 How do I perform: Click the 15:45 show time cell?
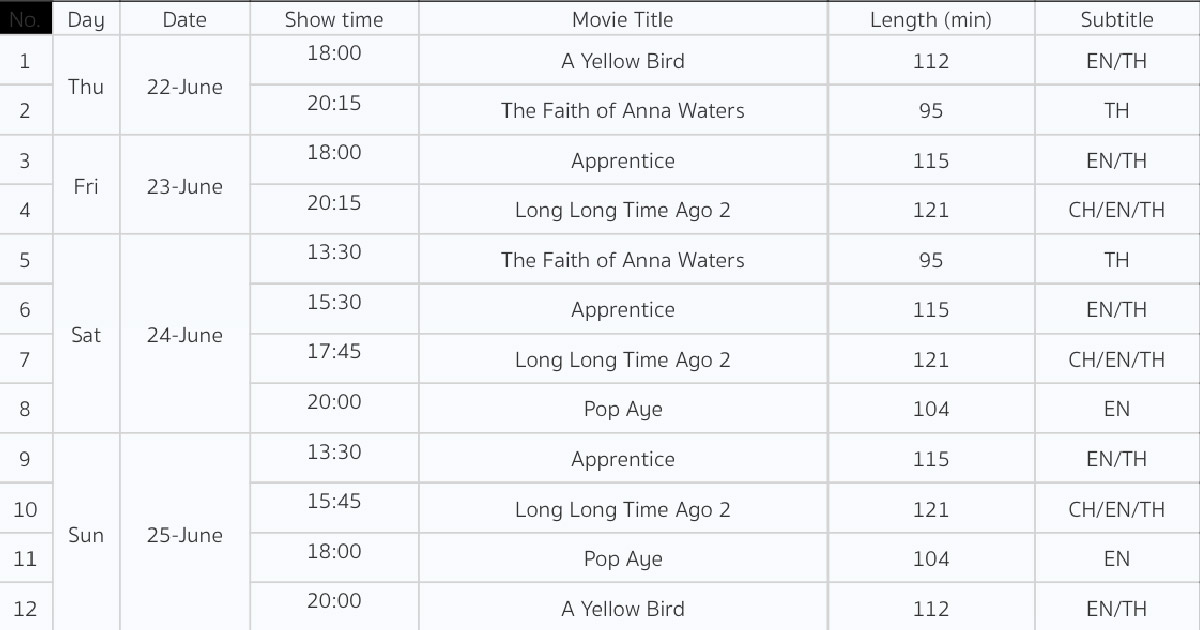334,500
